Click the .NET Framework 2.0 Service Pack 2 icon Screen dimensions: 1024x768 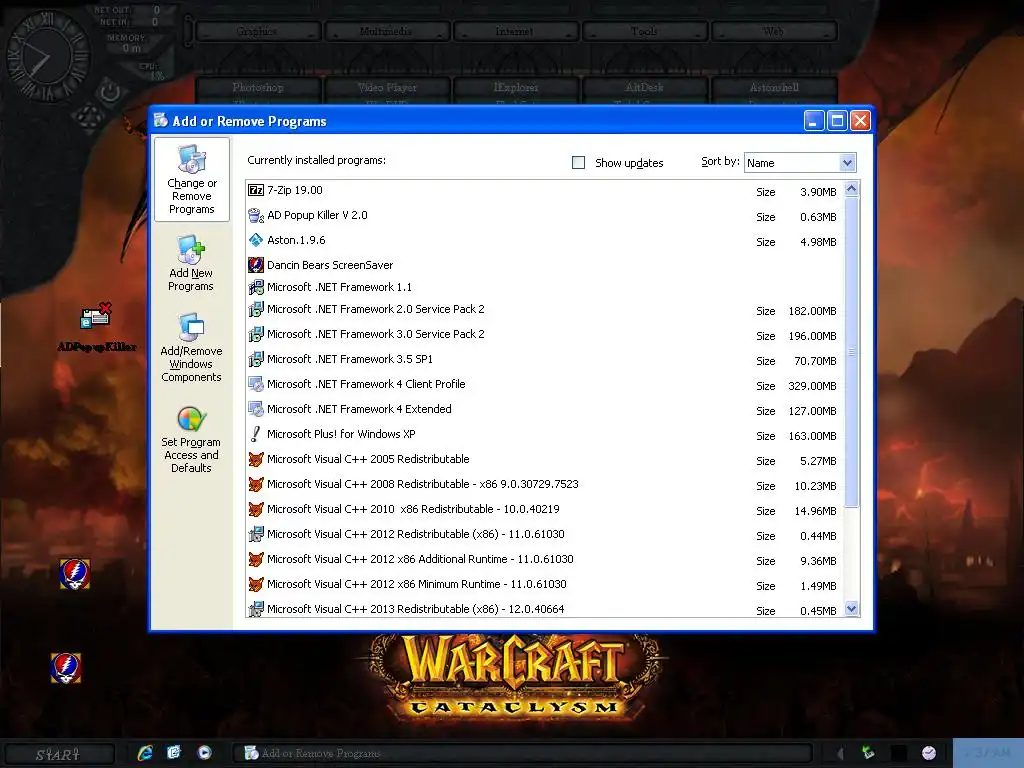(256, 309)
